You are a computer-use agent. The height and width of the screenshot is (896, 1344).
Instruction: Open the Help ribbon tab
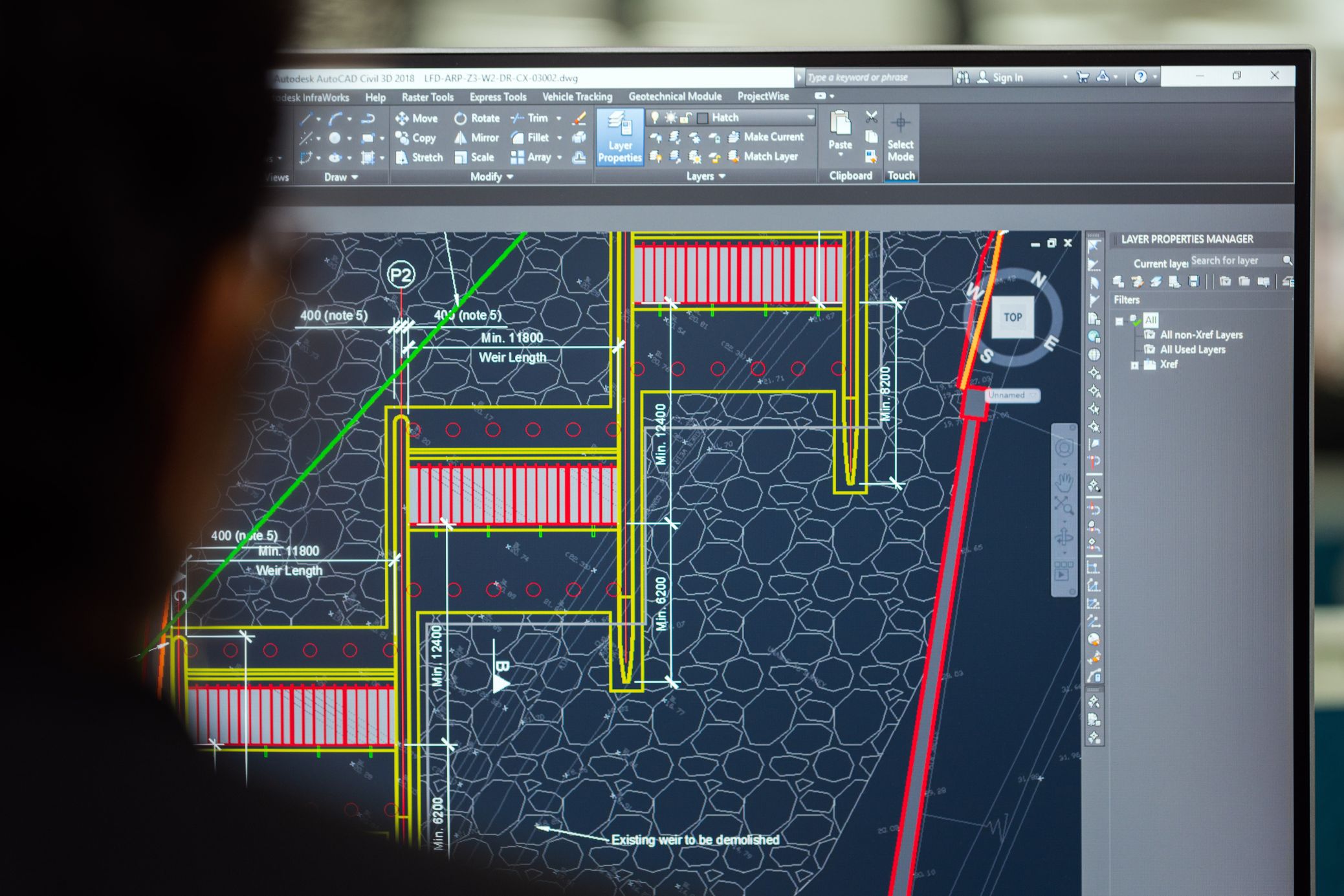click(x=375, y=98)
